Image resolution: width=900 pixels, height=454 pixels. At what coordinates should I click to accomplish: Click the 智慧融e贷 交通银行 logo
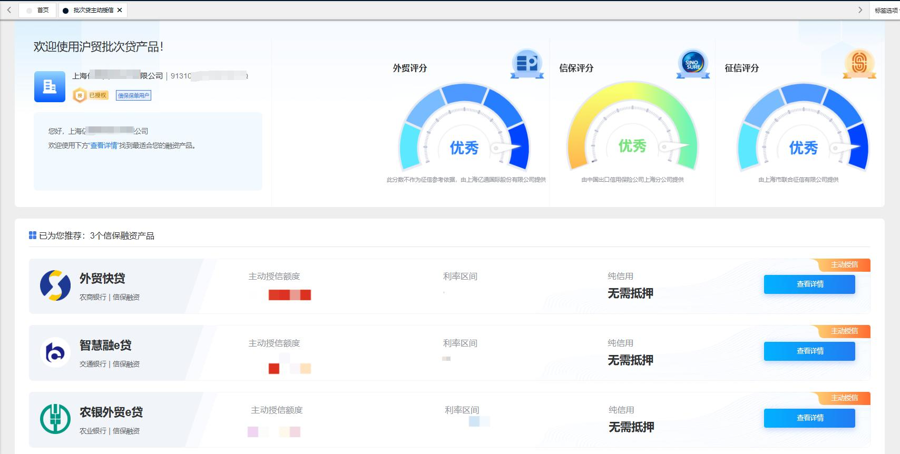pos(55,352)
